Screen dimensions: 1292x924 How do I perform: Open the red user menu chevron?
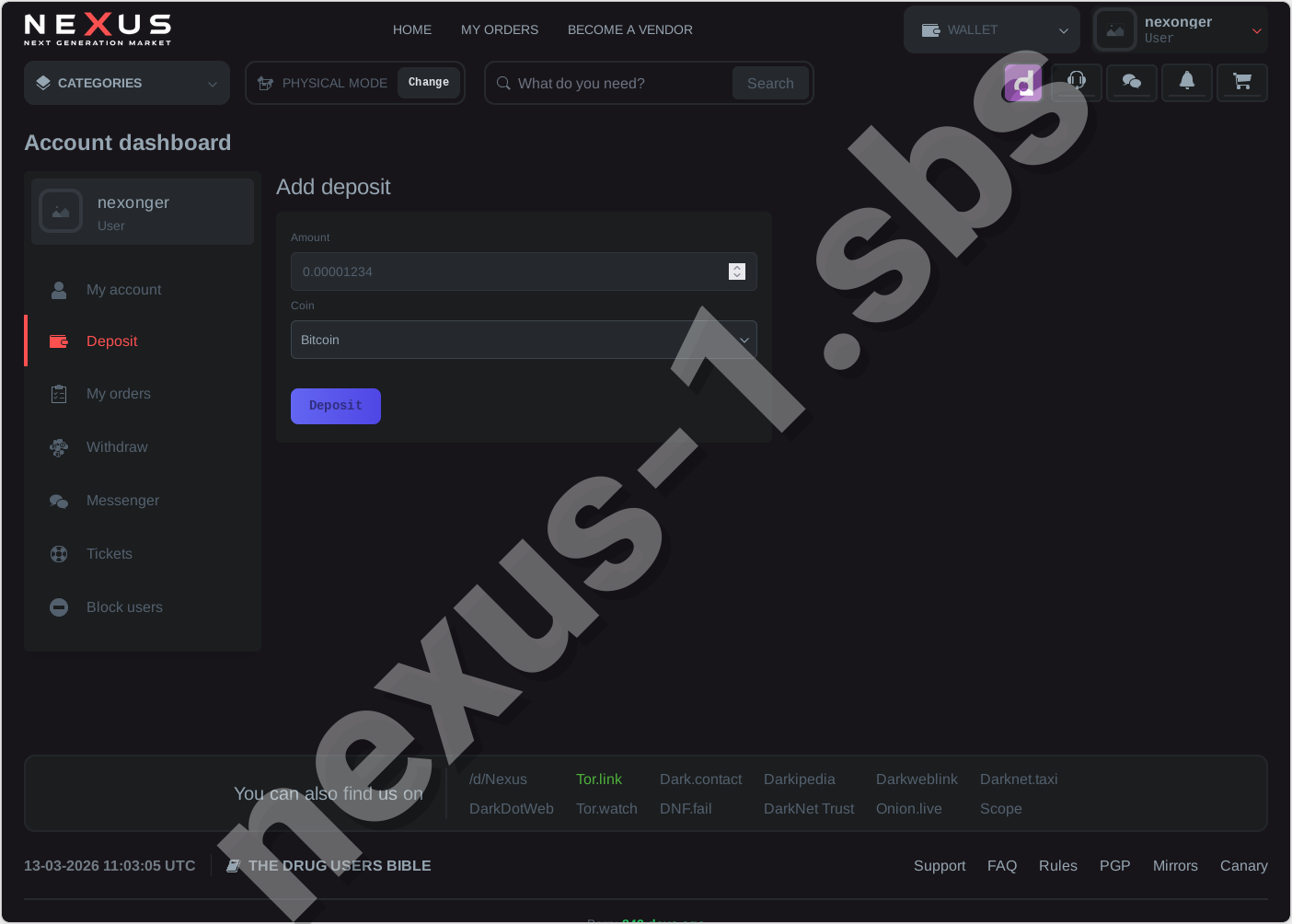point(1257,31)
